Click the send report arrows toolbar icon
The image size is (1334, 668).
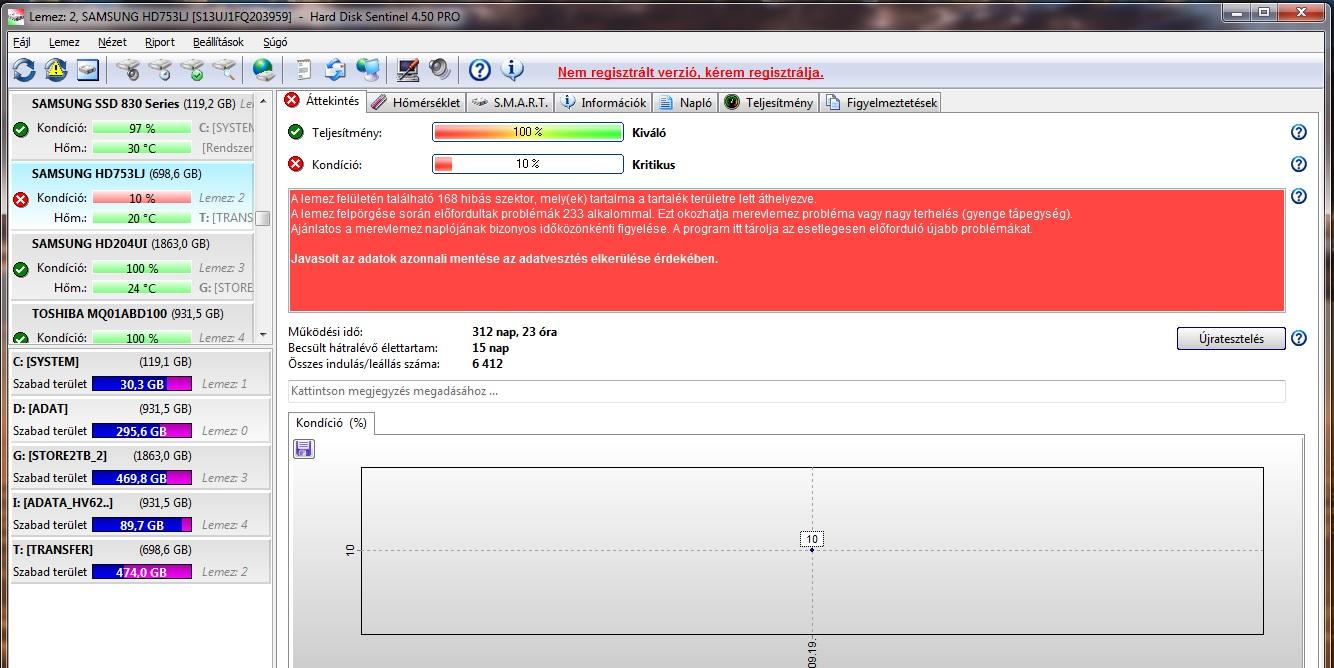[x=336, y=70]
